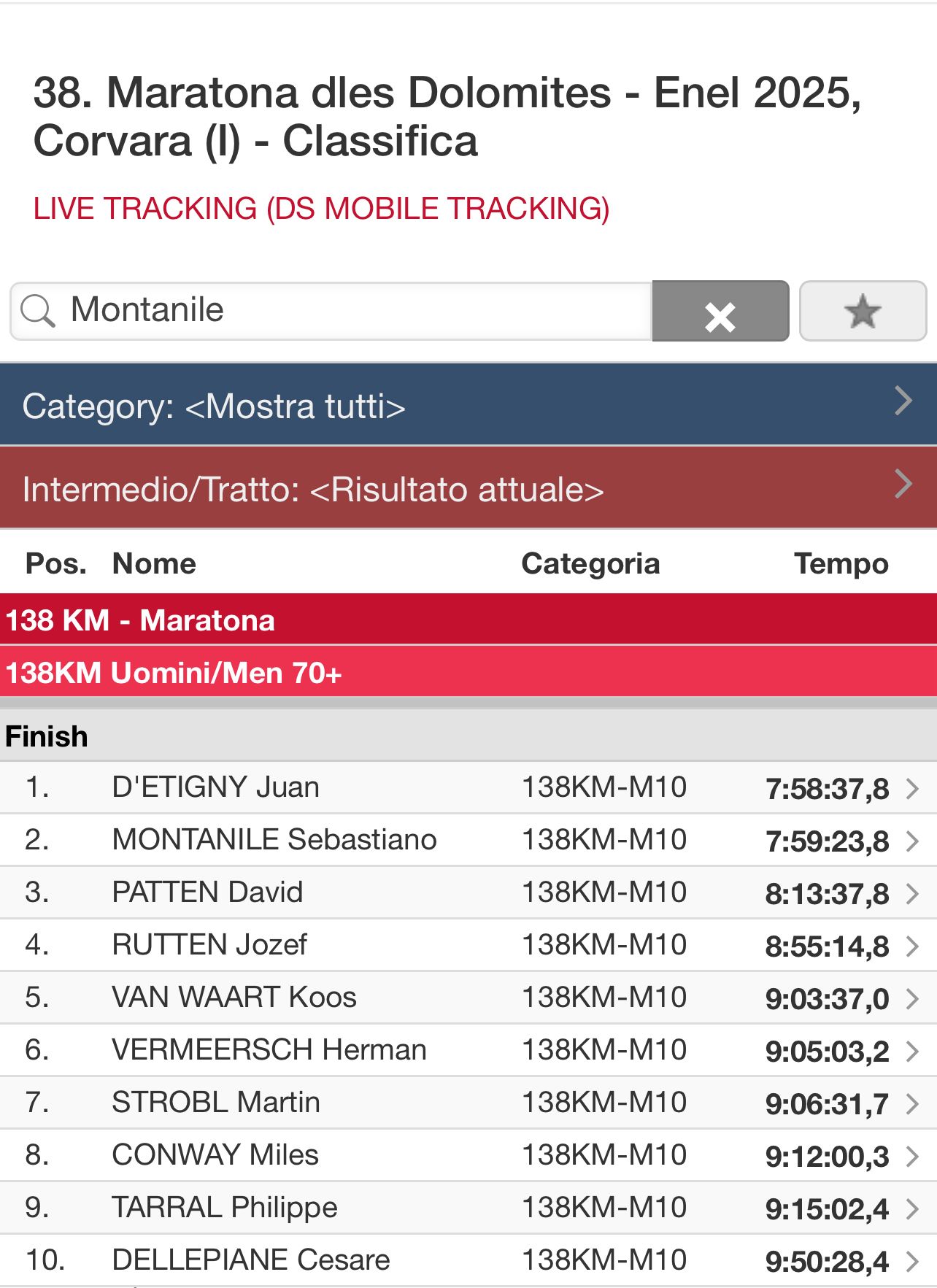
Task: Open detail arrow for MONTANILE Sebastiano
Action: click(912, 841)
